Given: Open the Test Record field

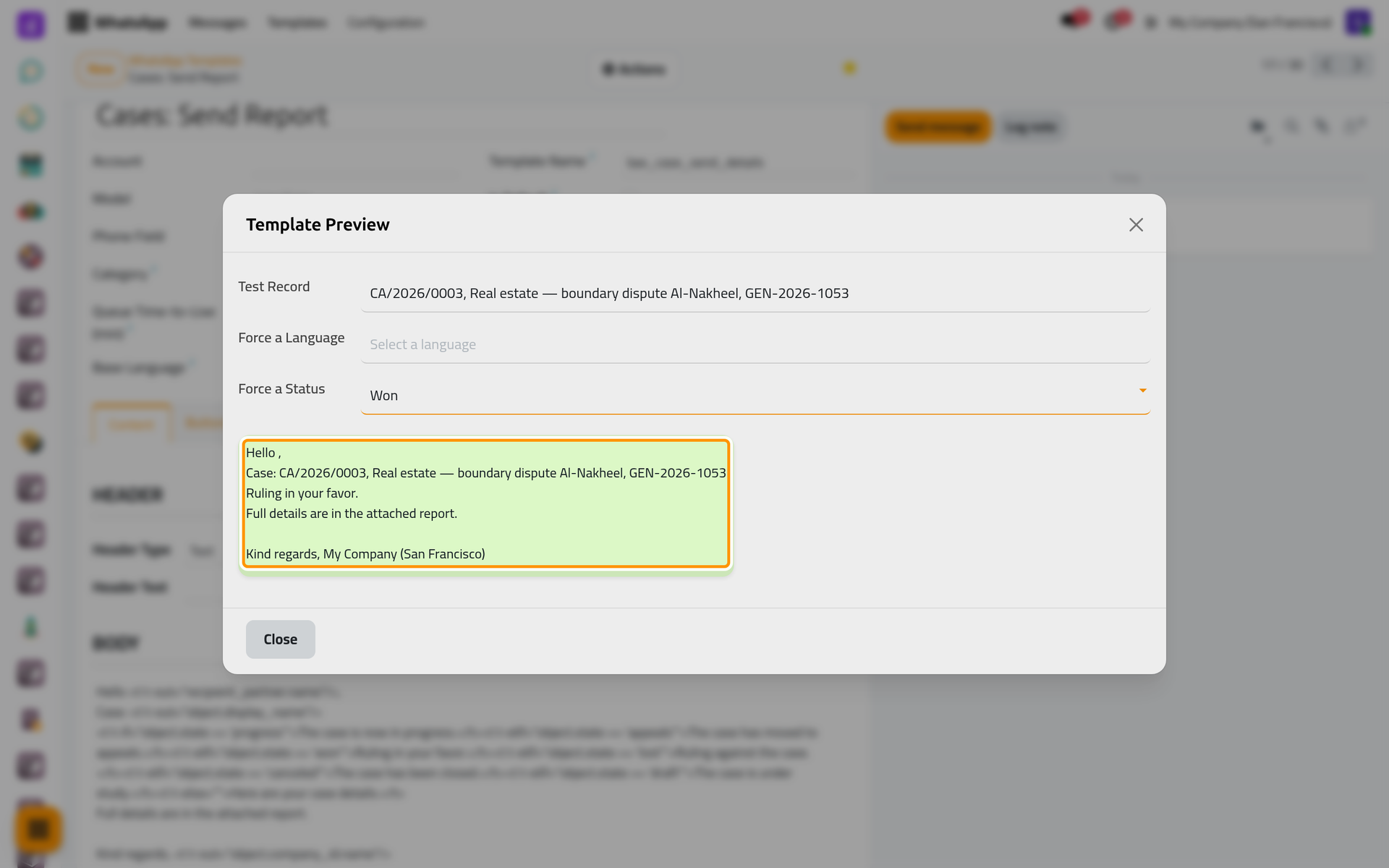Looking at the screenshot, I should (755, 294).
